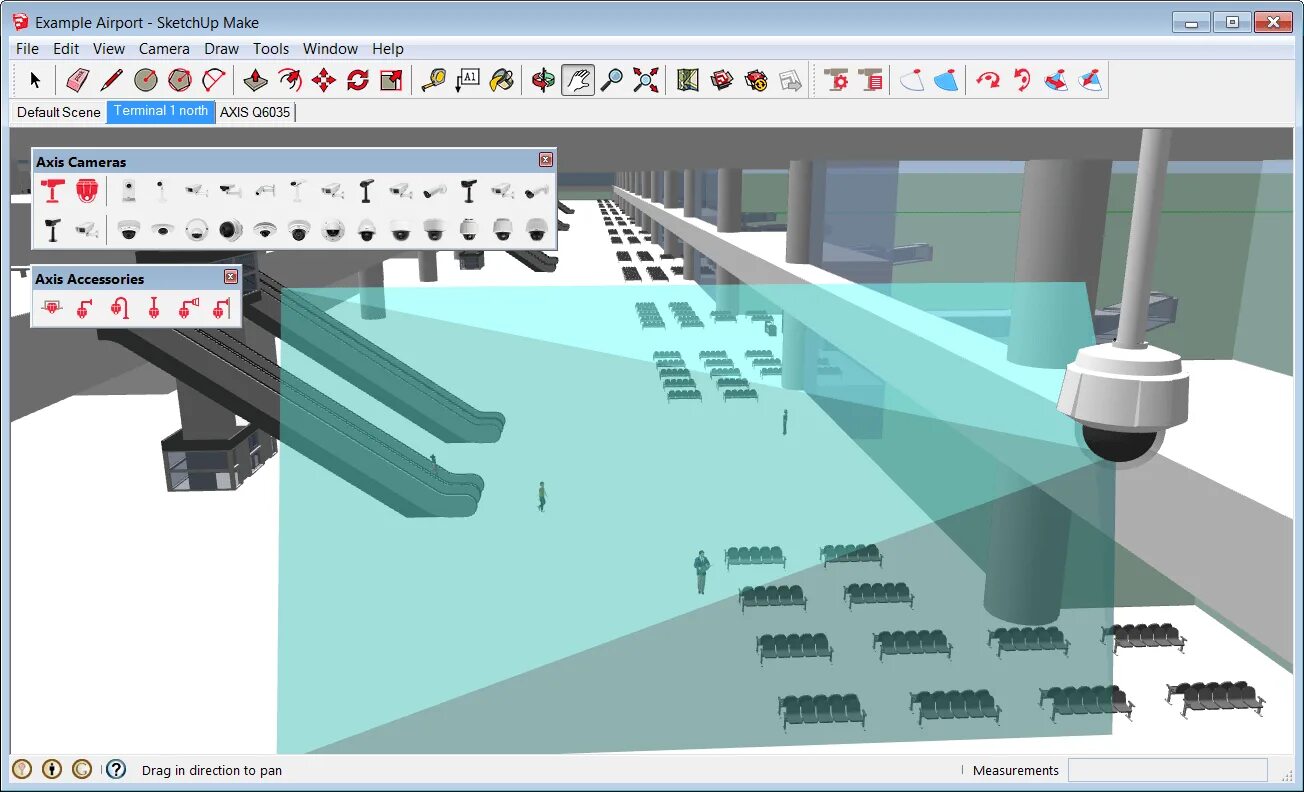
Task: Click the rightmost cone icon with one arrow
Action: 1091,80
